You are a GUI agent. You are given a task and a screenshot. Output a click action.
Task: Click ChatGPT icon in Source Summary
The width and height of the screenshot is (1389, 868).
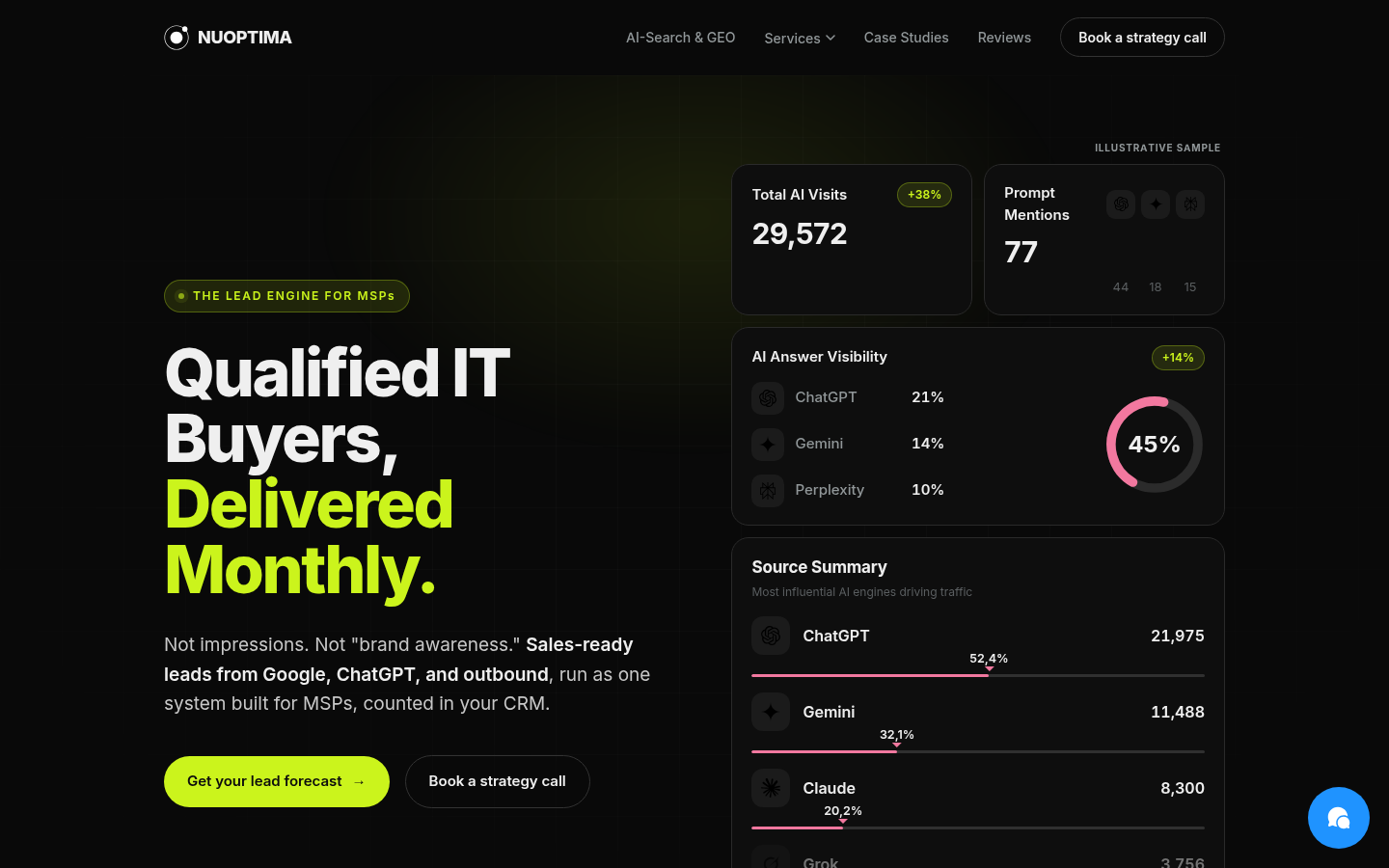pos(771,636)
